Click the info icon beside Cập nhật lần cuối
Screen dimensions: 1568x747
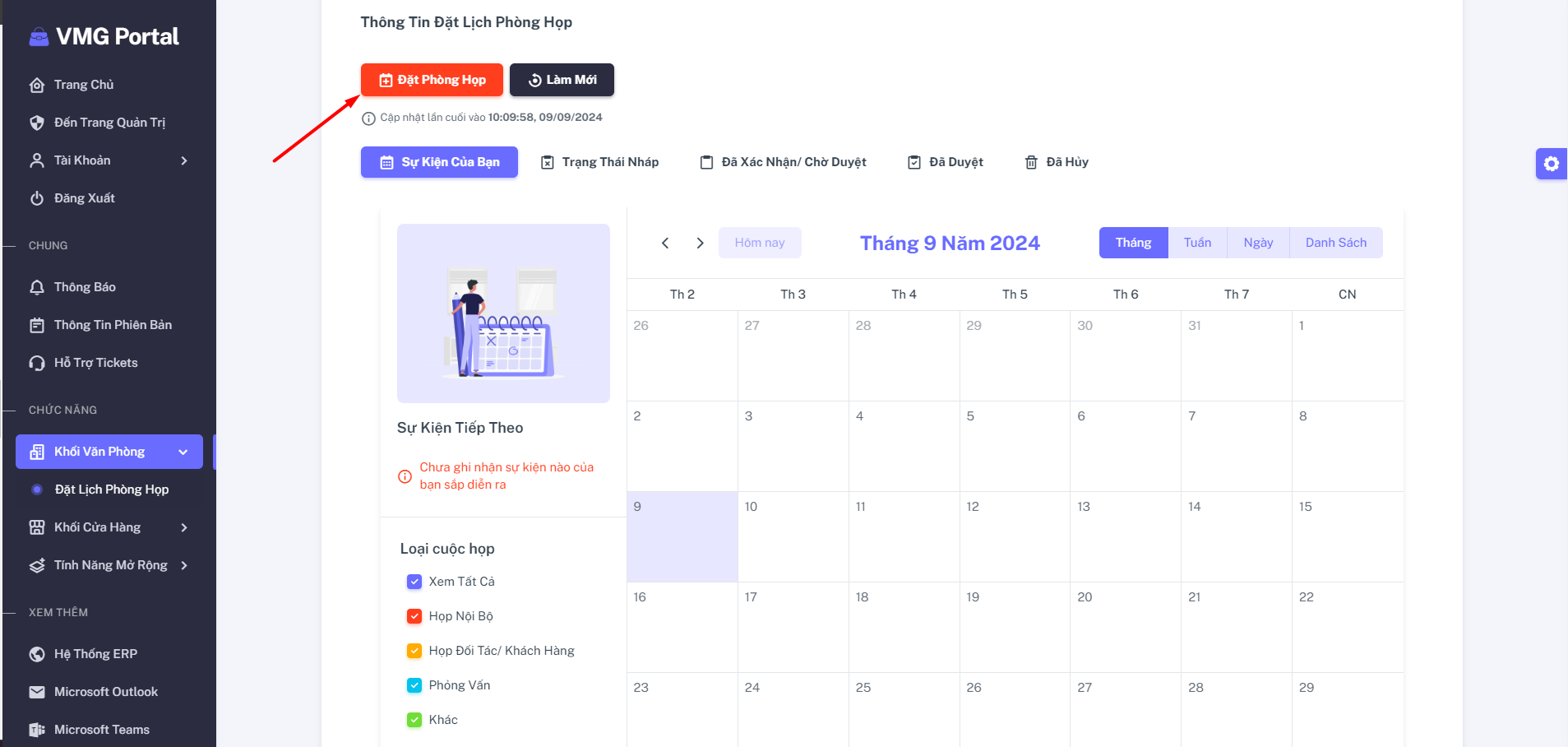[x=368, y=118]
